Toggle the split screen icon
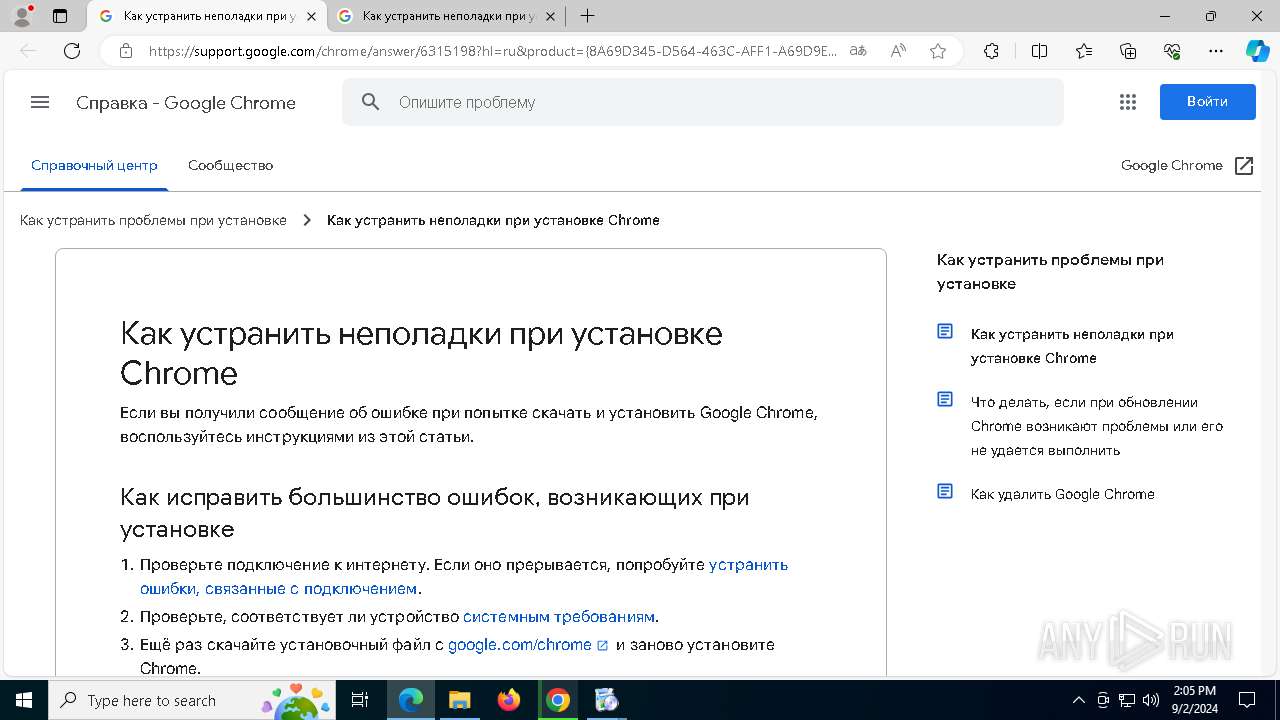This screenshot has height=720, width=1280. click(1039, 51)
